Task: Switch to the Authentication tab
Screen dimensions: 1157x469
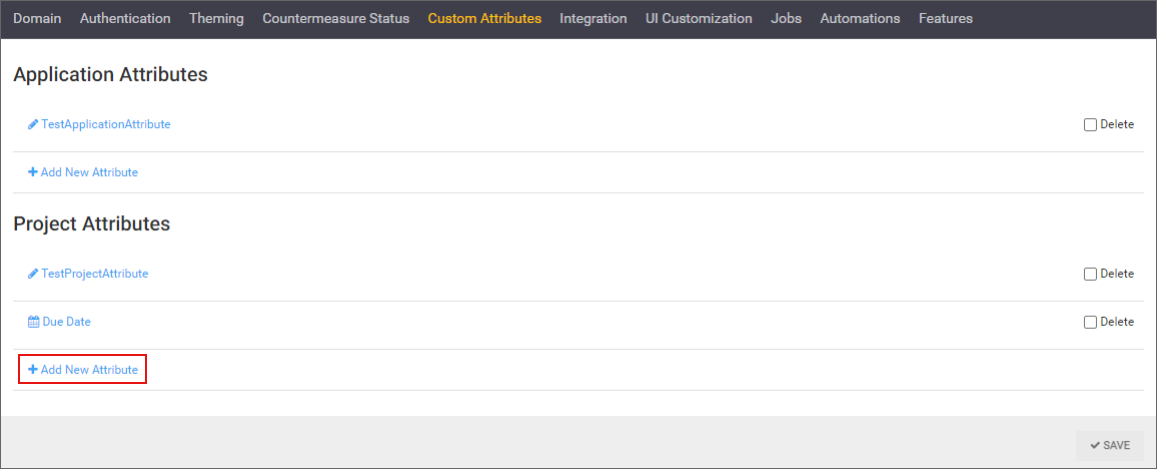Action: 125,19
